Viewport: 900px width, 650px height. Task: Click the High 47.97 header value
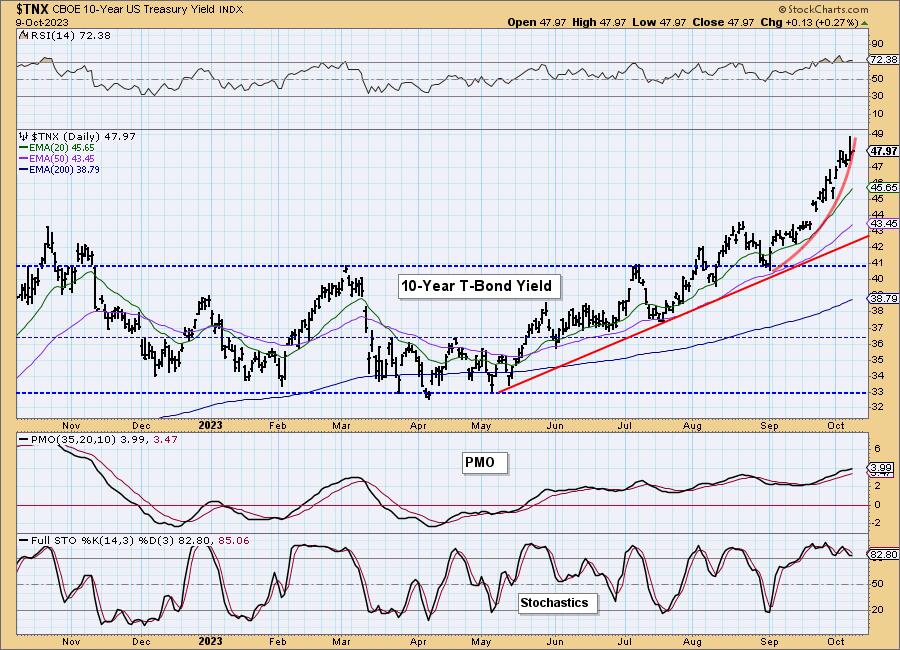599,22
